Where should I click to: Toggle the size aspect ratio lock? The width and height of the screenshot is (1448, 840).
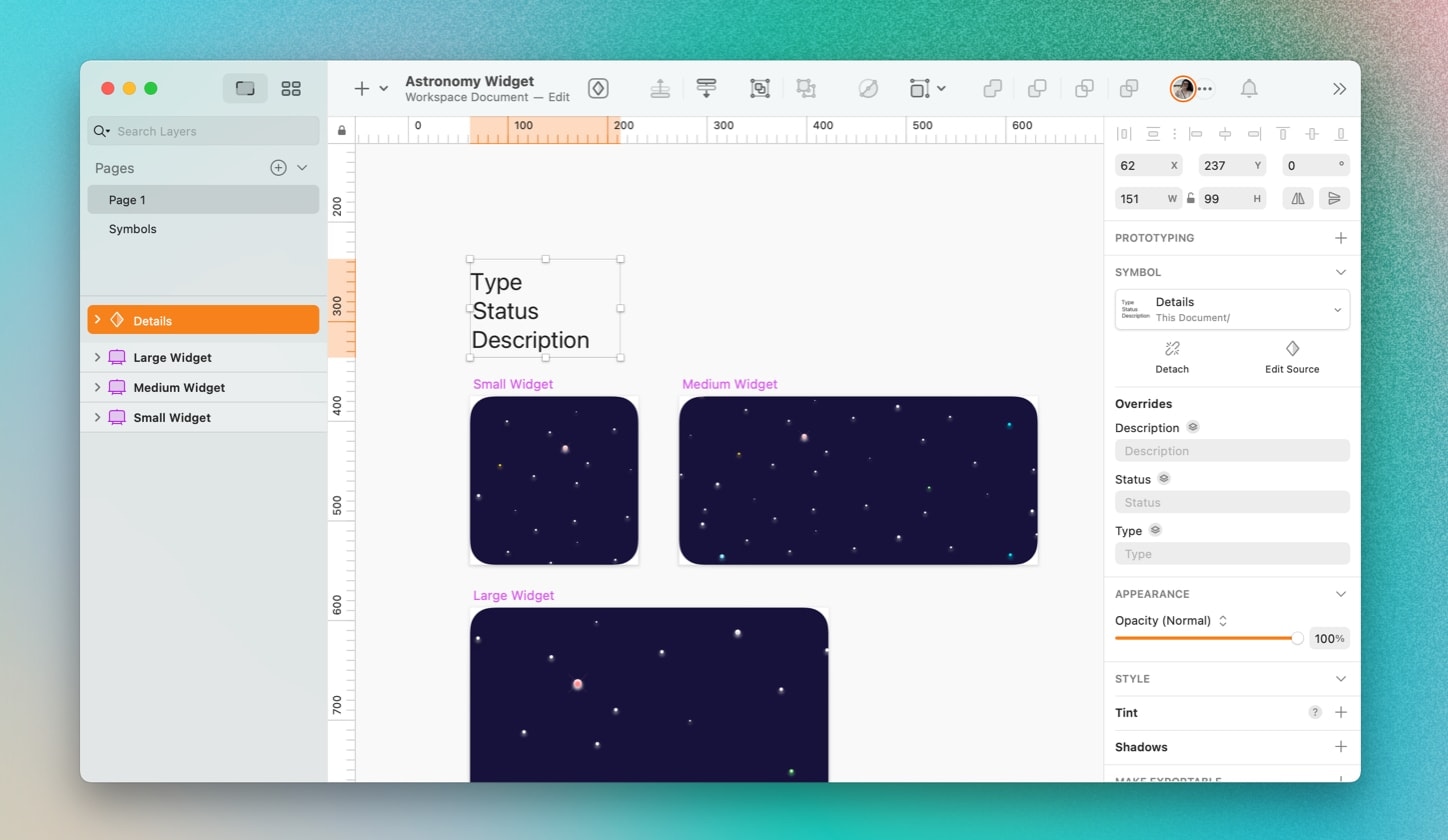point(1191,198)
